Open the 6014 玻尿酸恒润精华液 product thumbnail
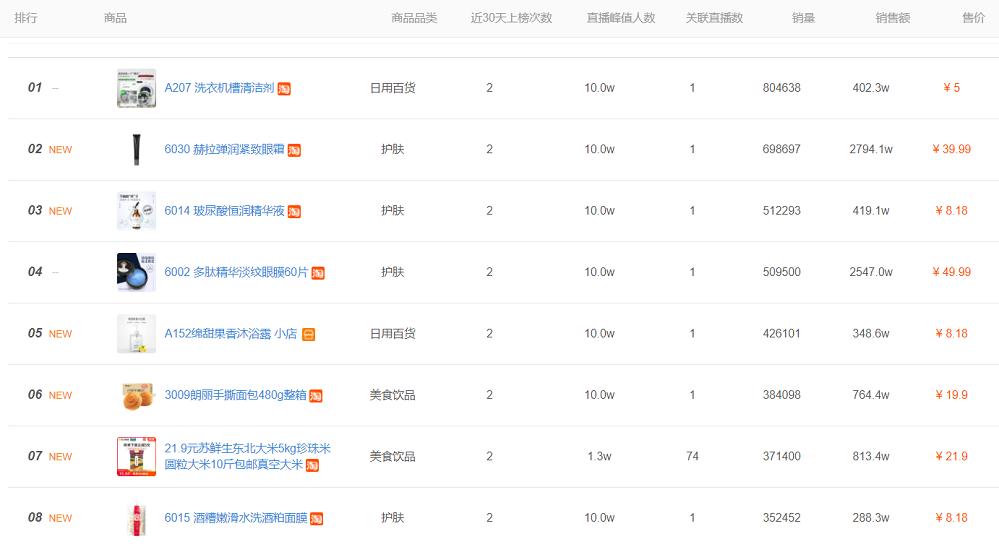Viewport: 999px width, 547px height. tap(136, 211)
